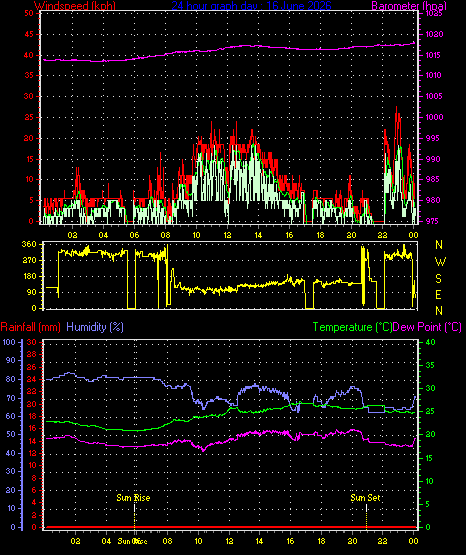Click the 270 wind direction degree label
This screenshot has width=466, height=555.
29,261
